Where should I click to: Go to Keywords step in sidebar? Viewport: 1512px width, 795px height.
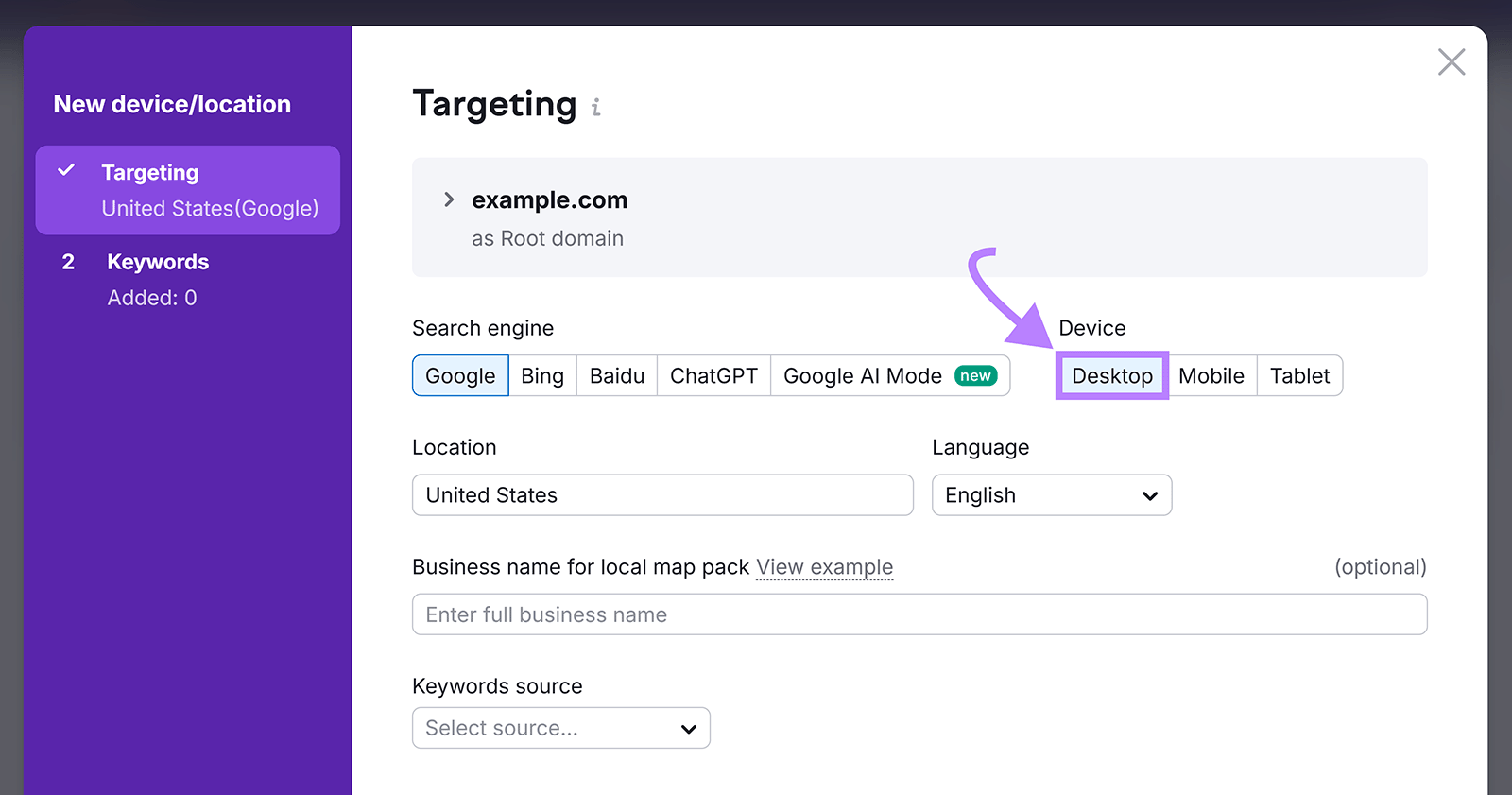point(157,263)
